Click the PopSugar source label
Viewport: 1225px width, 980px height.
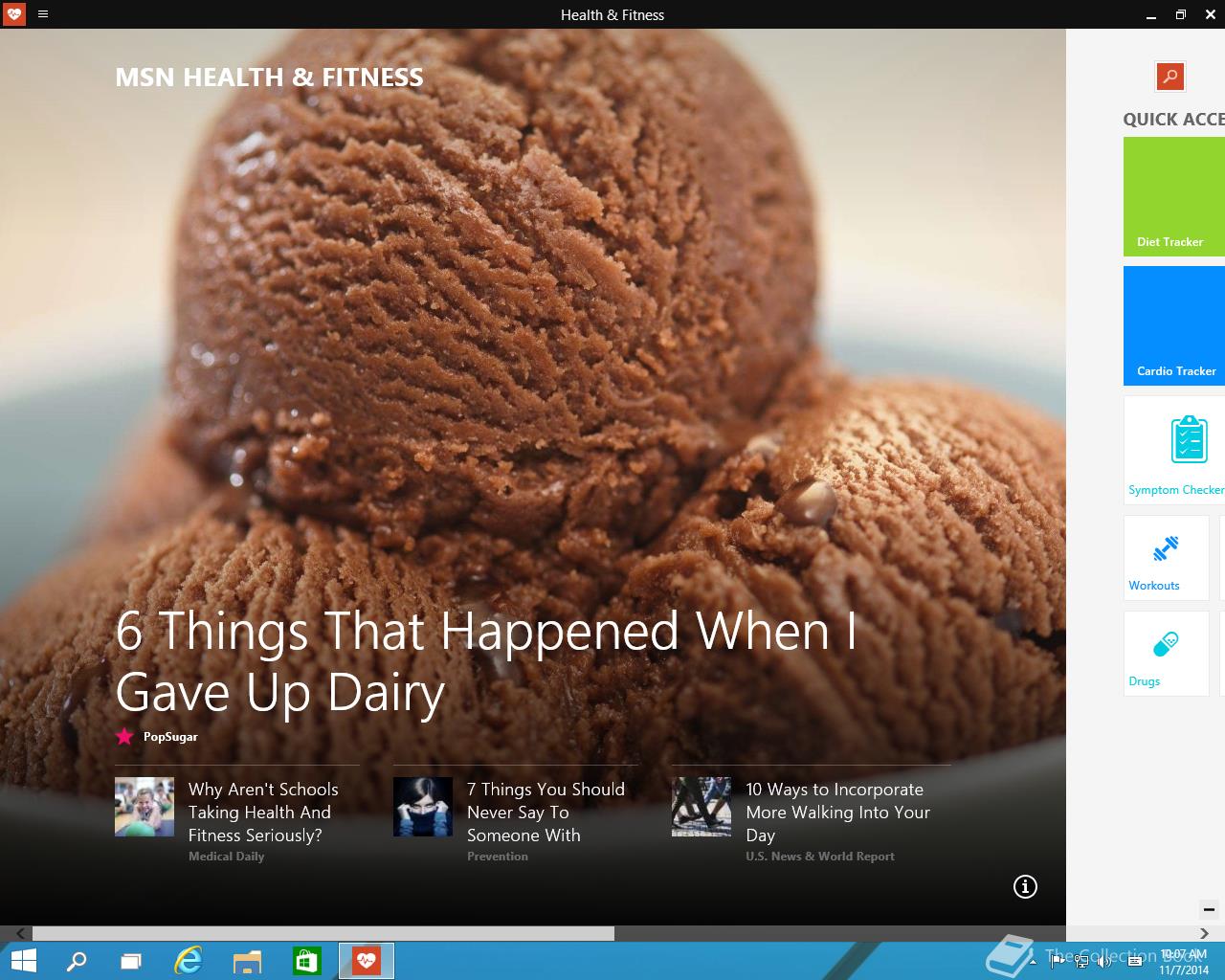tap(170, 737)
